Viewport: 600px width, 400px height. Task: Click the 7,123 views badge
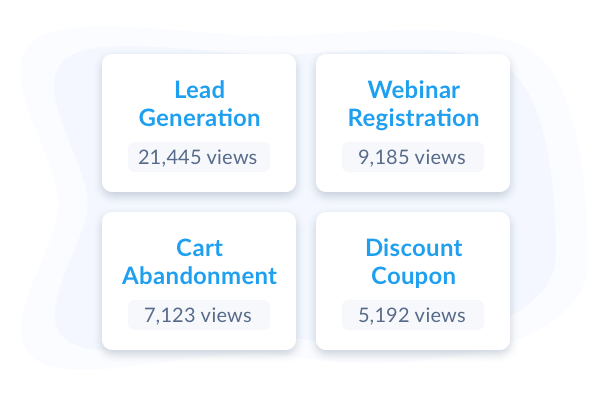point(199,315)
